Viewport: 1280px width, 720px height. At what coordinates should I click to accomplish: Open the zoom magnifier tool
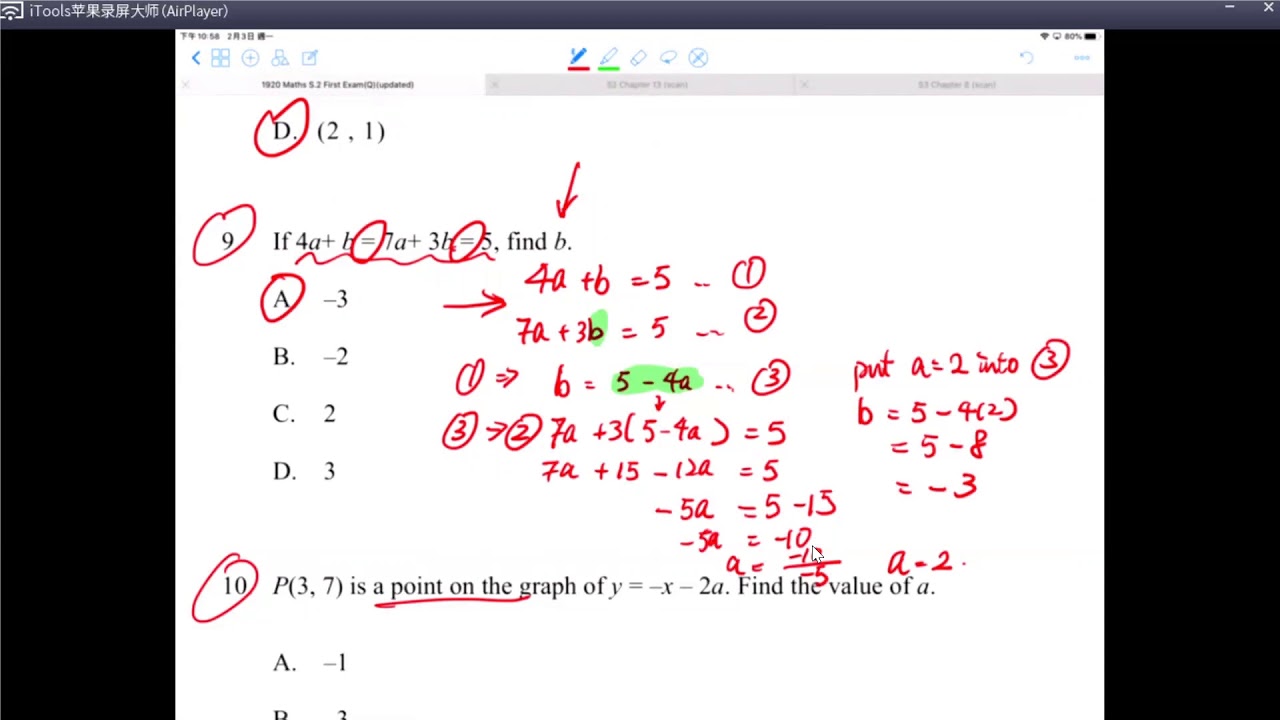point(250,58)
